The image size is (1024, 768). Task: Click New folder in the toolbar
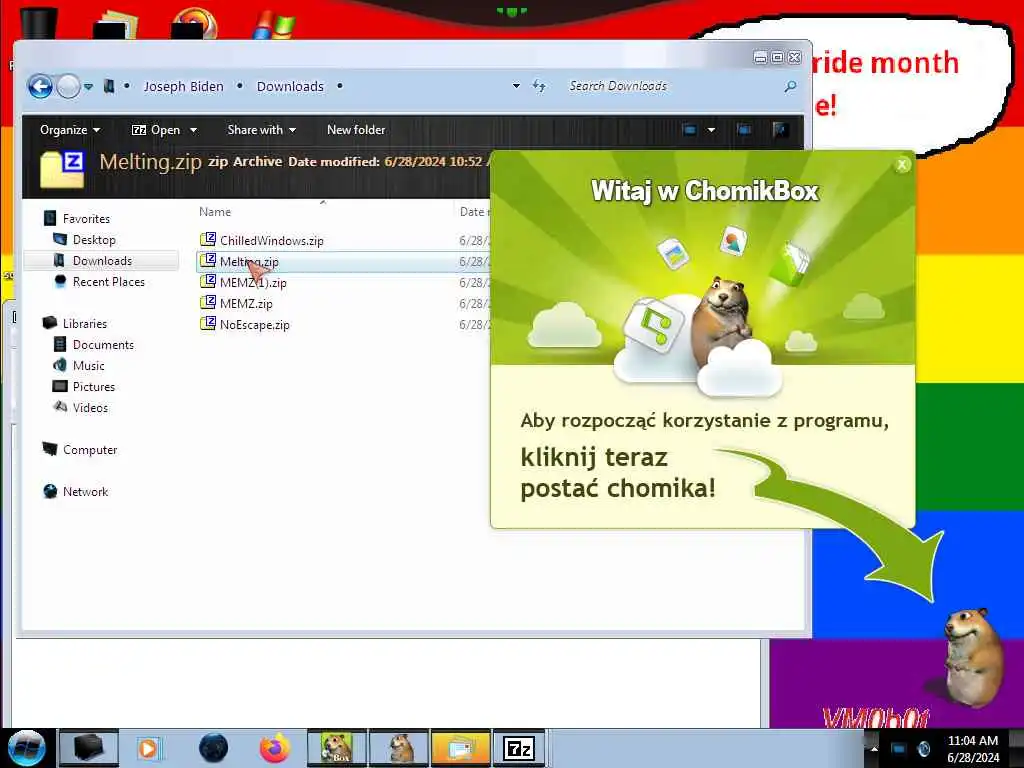point(356,130)
